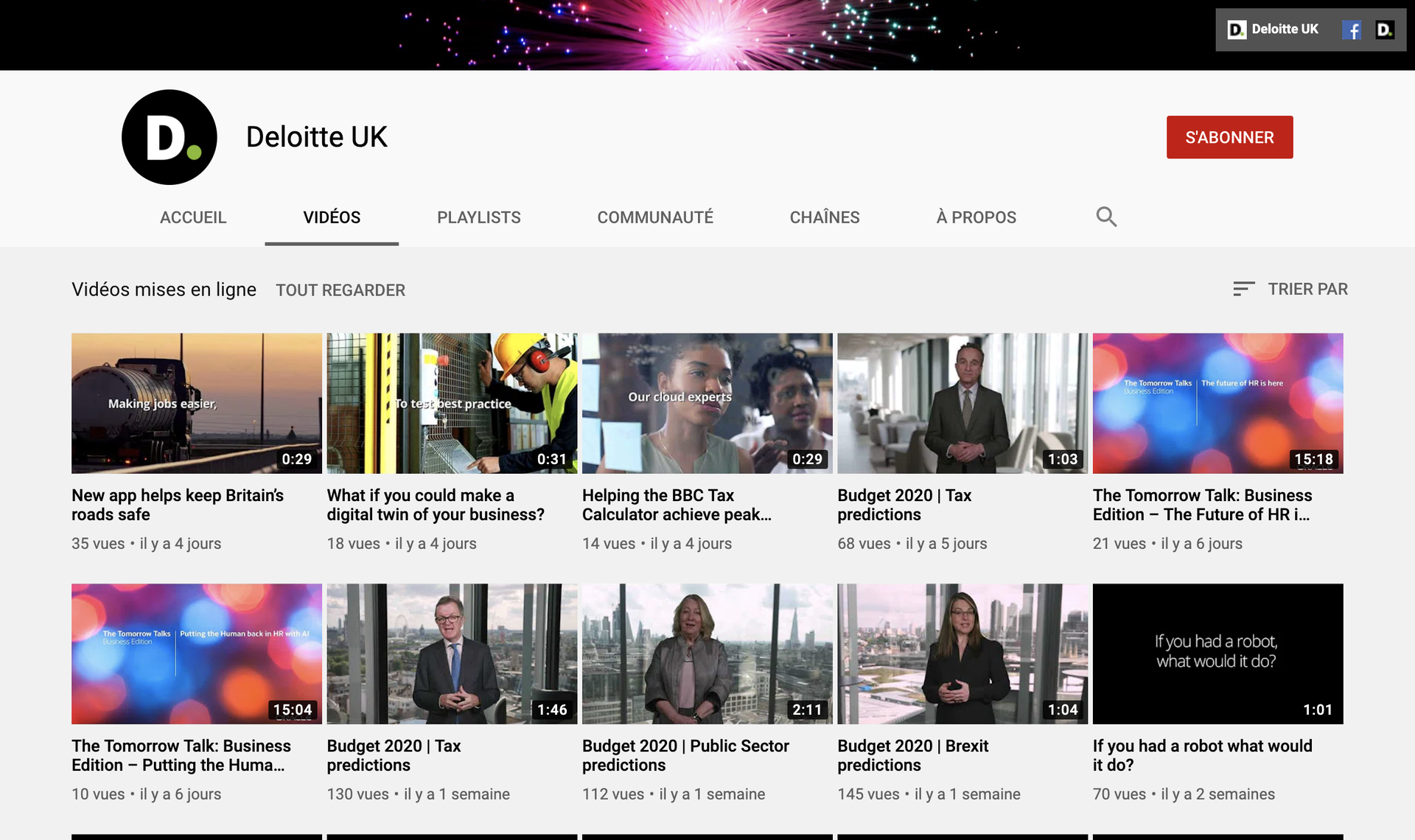Click the Deloitte UK channel avatar
The height and width of the screenshot is (840, 1415).
[x=170, y=137]
